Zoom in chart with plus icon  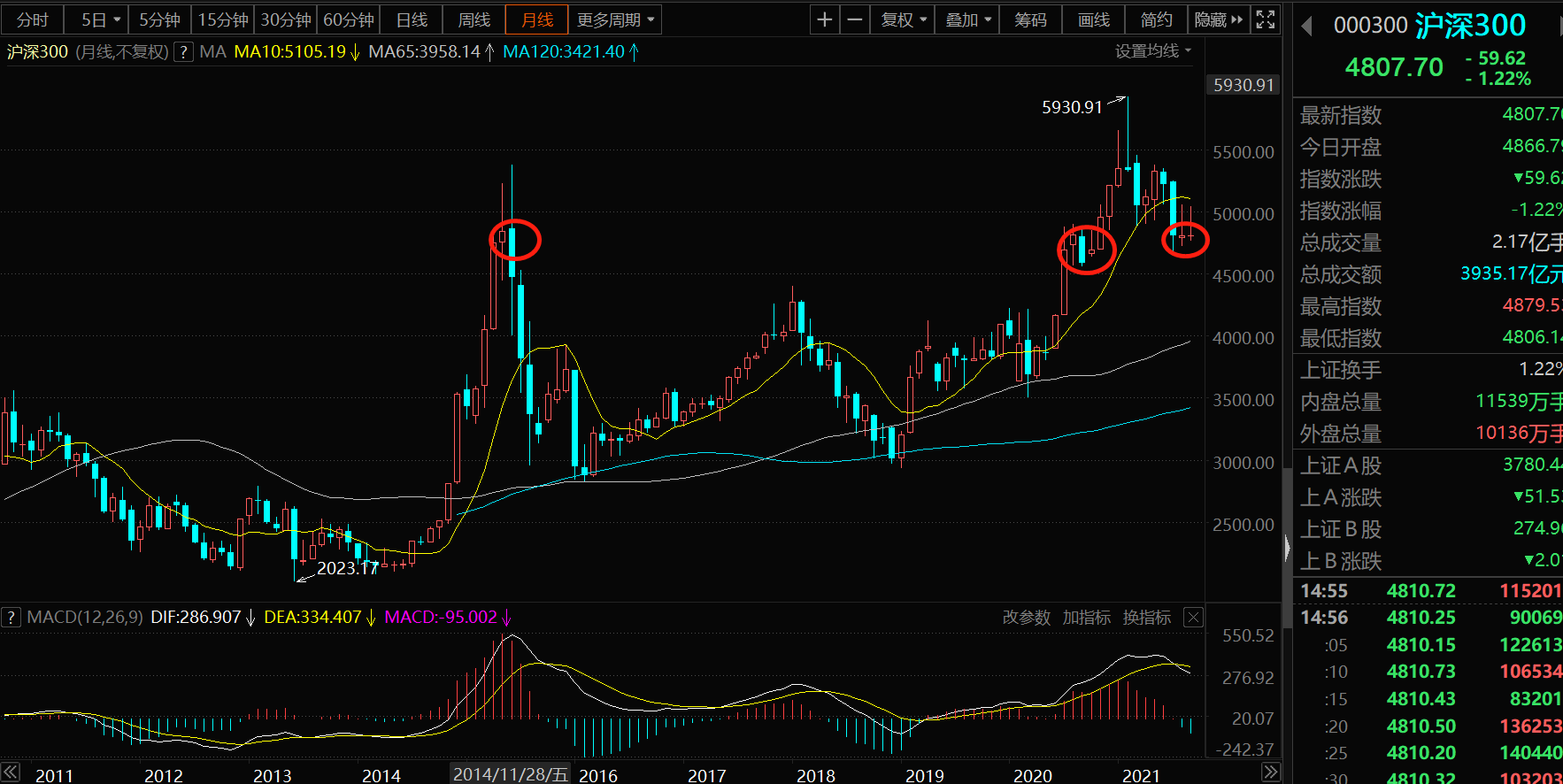coord(824,19)
